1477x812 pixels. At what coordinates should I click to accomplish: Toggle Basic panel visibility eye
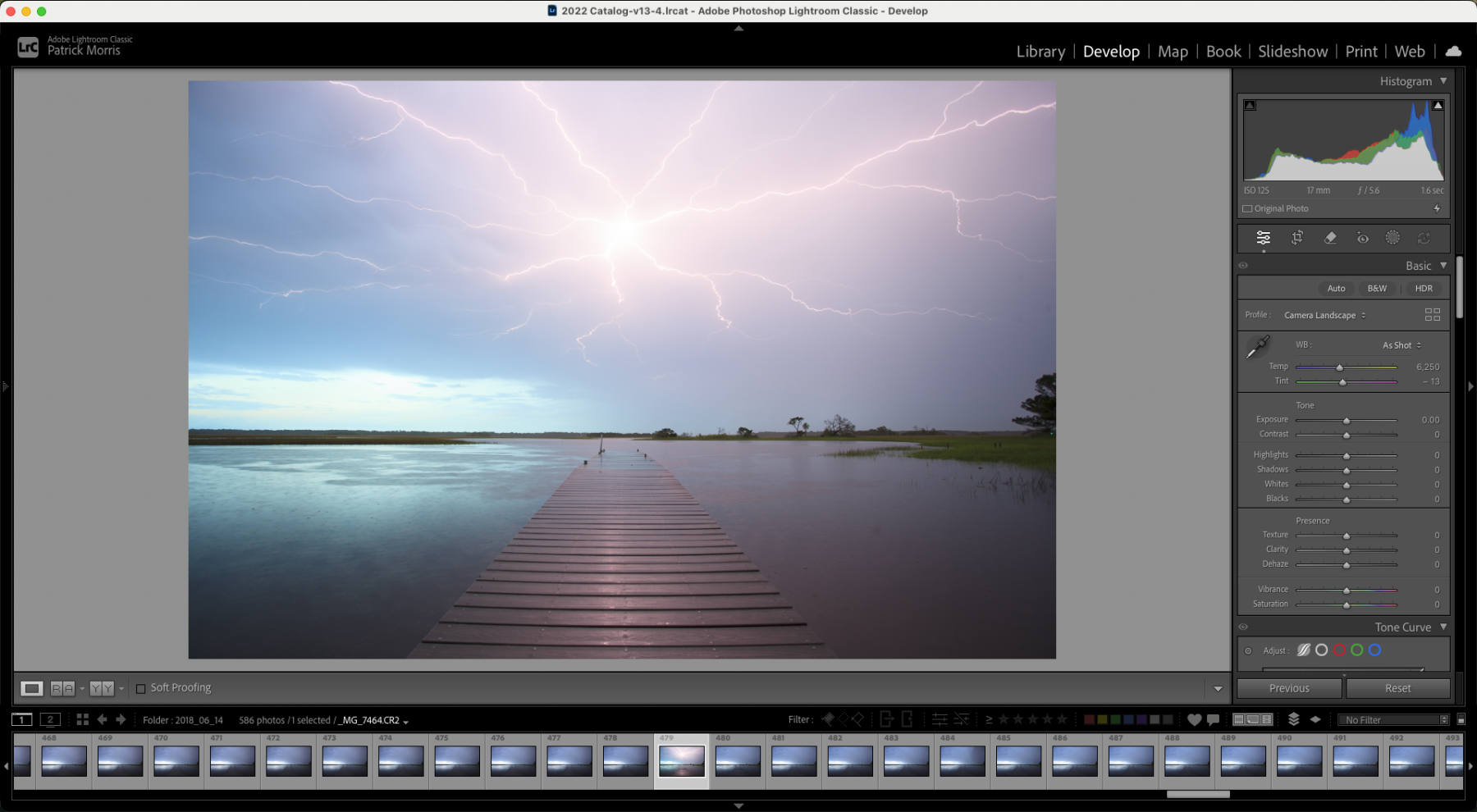coord(1243,266)
